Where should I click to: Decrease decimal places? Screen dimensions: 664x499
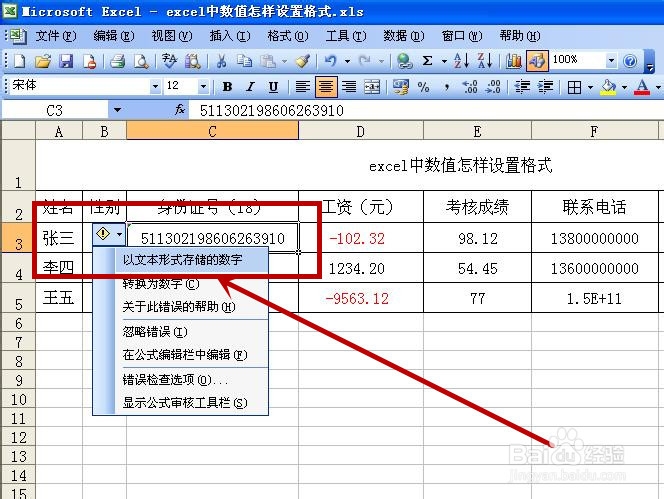click(x=493, y=87)
